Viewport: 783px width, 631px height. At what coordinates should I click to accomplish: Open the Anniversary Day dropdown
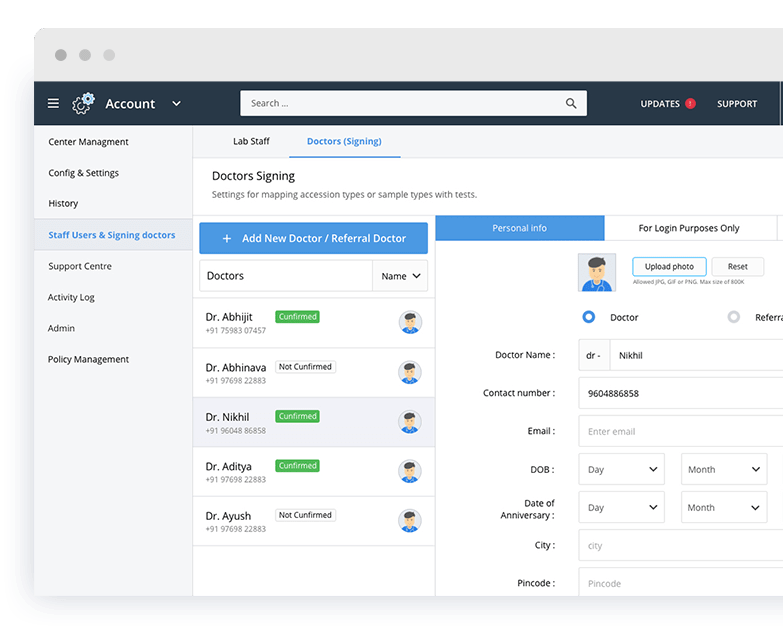click(621, 507)
